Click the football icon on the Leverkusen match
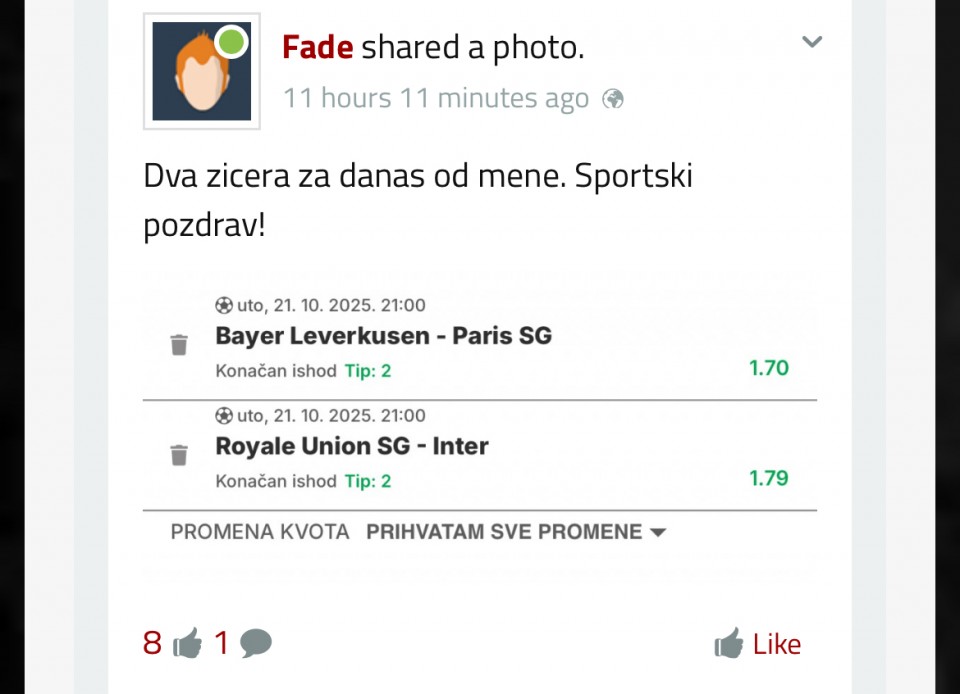This screenshot has width=960, height=694. point(224,305)
